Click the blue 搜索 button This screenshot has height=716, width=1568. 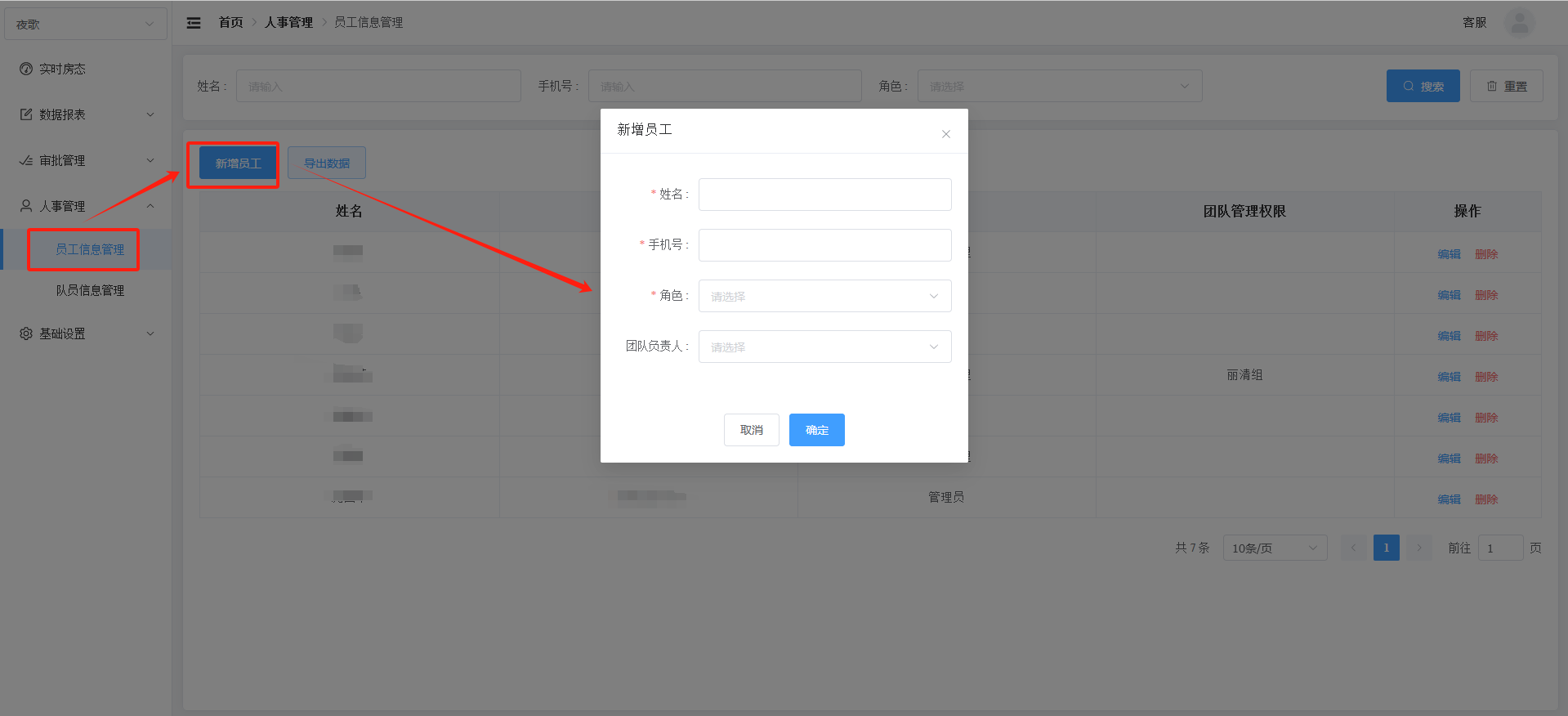(1423, 86)
